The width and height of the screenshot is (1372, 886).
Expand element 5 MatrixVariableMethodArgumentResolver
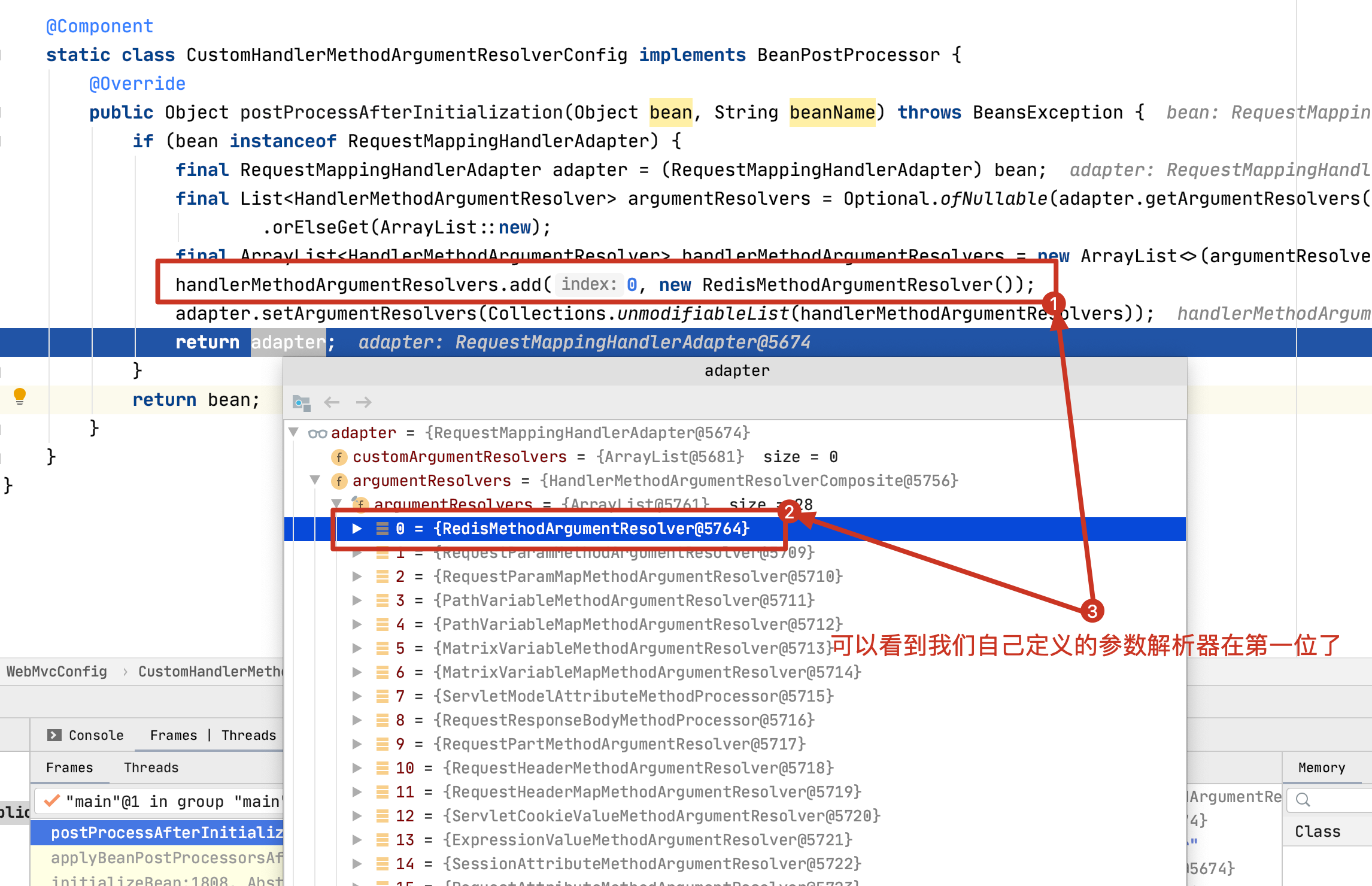coord(357,648)
